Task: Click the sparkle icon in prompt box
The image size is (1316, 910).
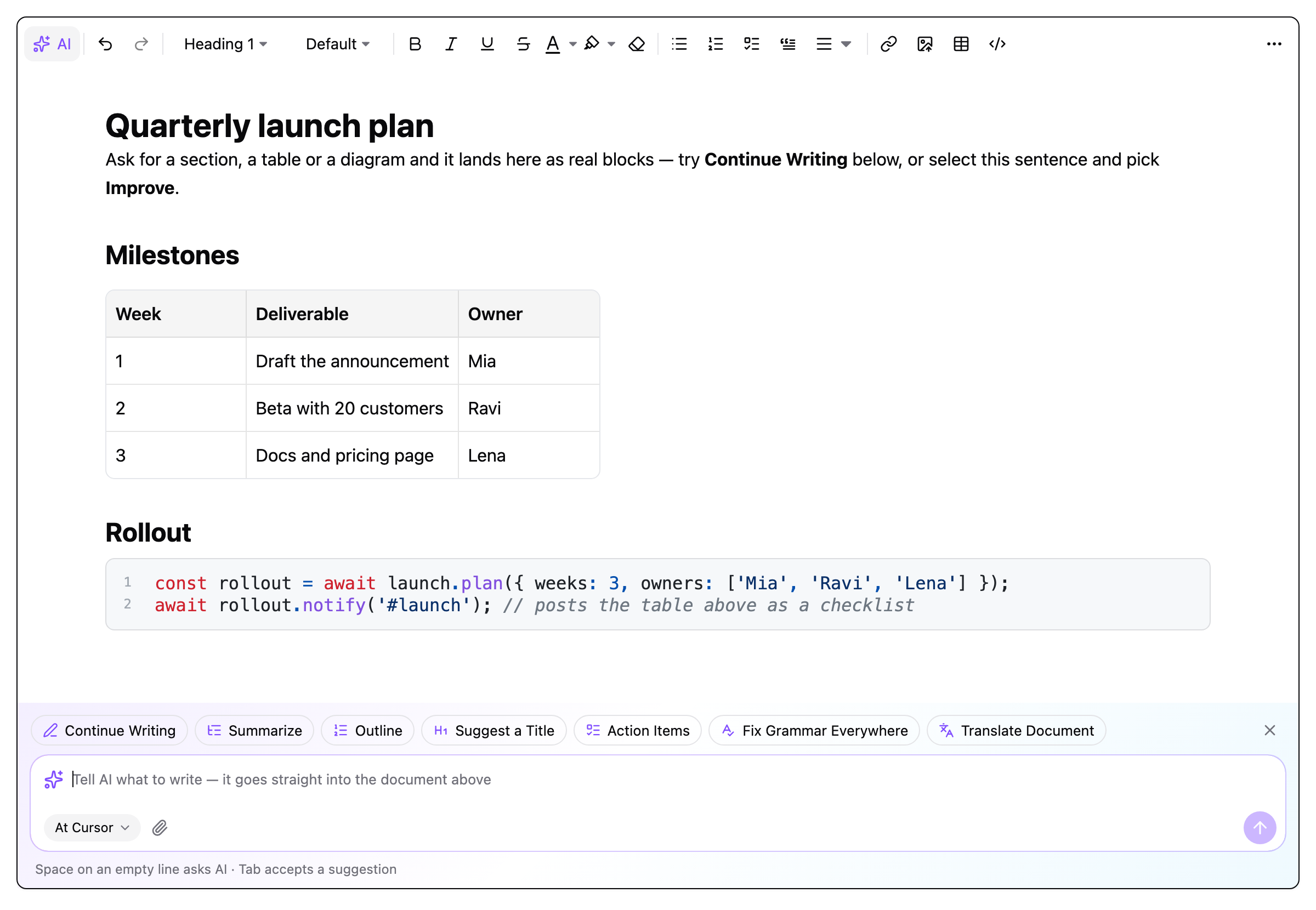Action: tap(54, 779)
